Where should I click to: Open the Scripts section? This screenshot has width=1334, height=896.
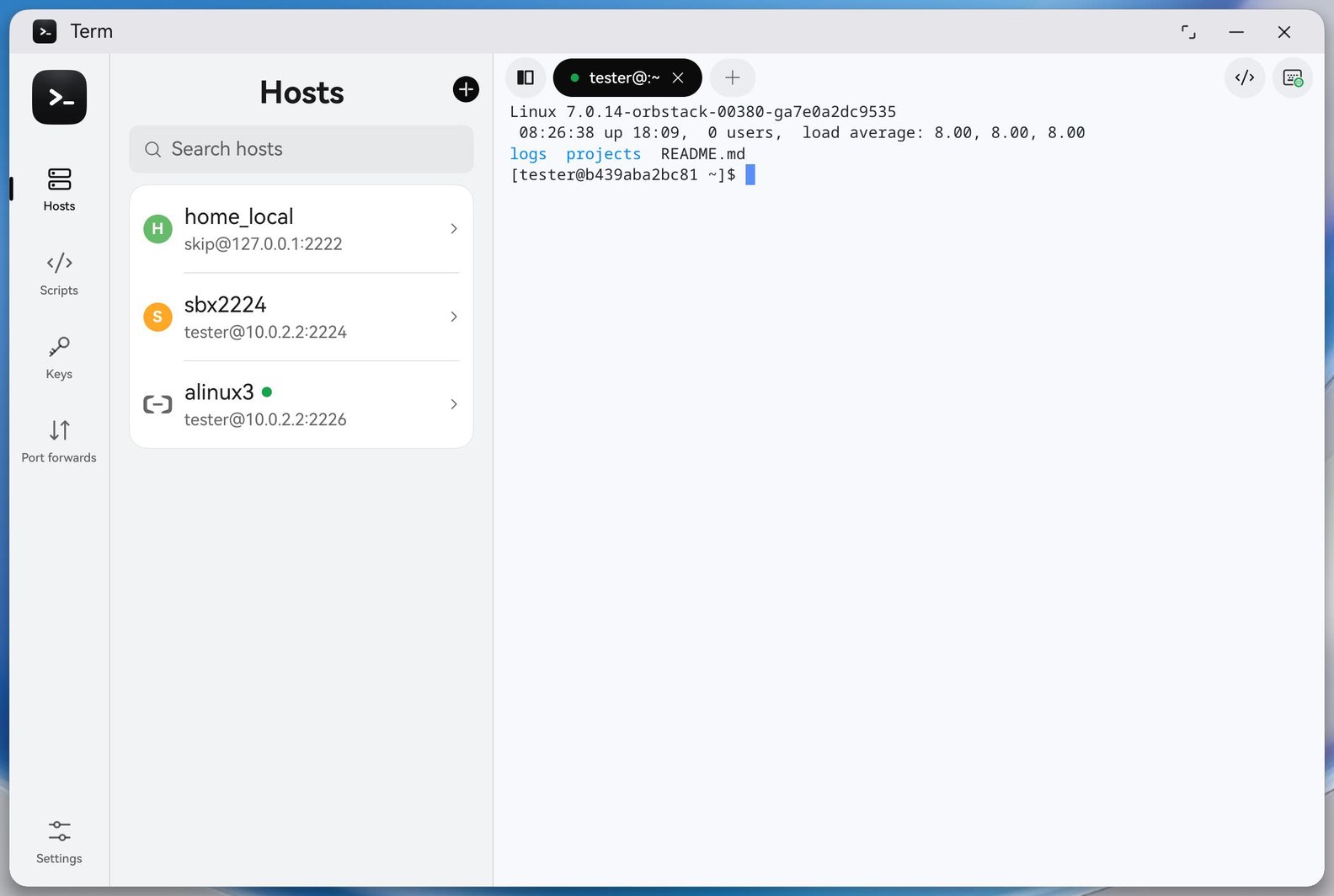pos(59,274)
